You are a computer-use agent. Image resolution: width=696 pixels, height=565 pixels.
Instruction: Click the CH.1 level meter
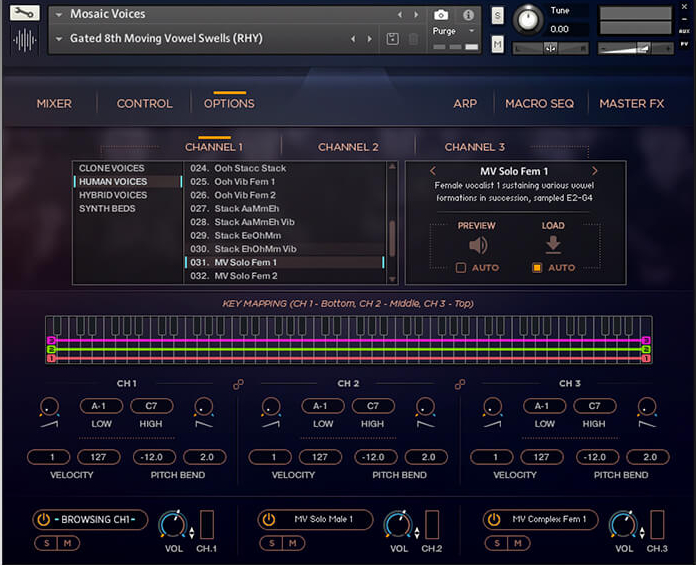click(207, 525)
